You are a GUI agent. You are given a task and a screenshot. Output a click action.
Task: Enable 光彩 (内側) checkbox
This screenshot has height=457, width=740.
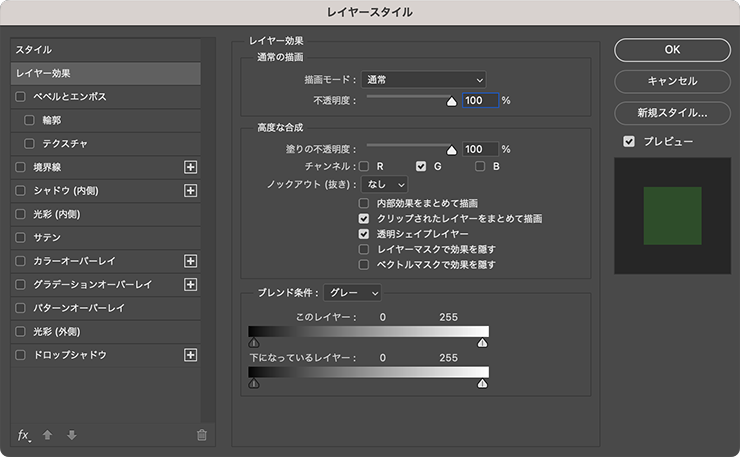coord(20,214)
